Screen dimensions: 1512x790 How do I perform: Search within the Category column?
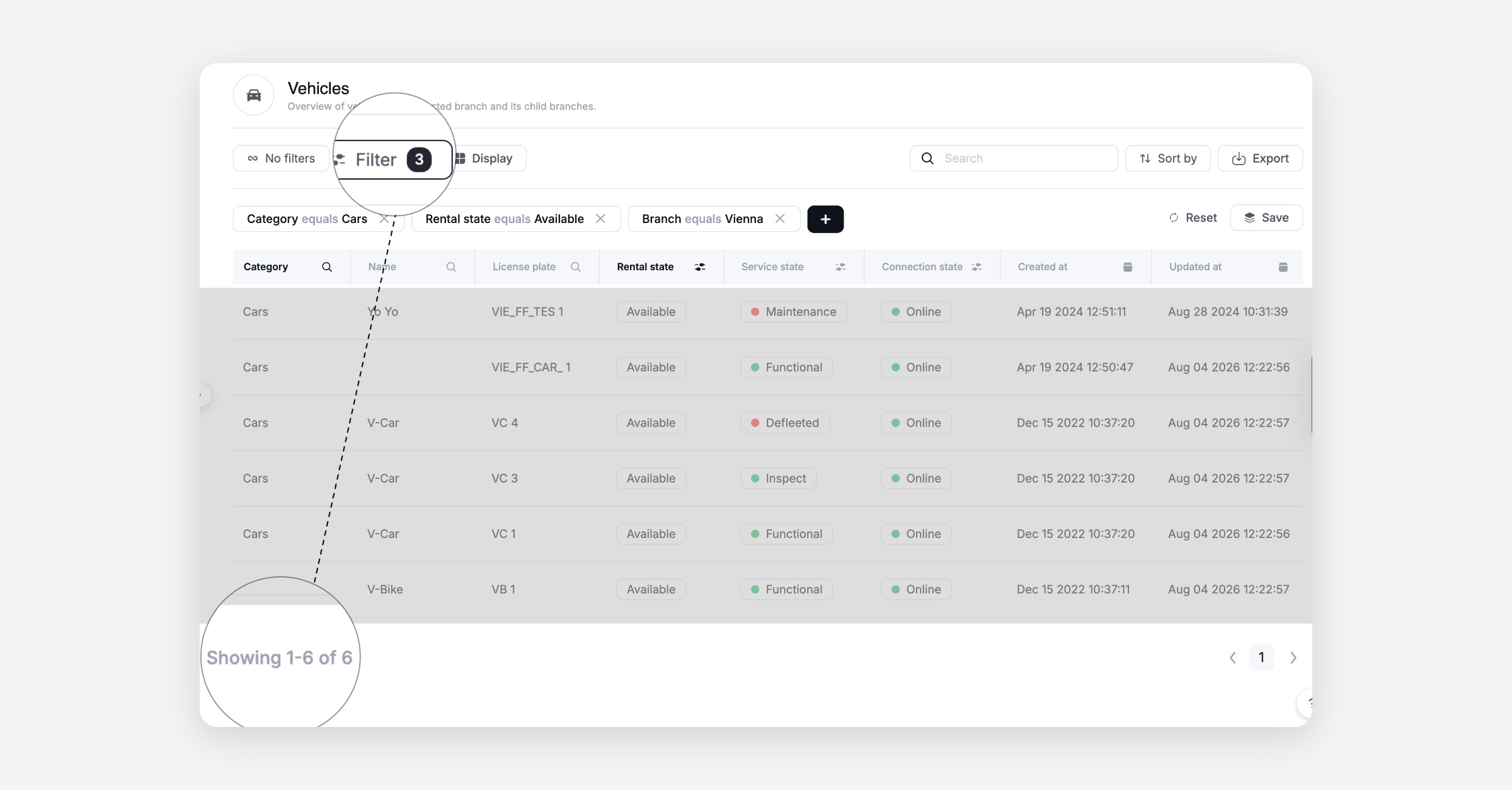tap(327, 267)
